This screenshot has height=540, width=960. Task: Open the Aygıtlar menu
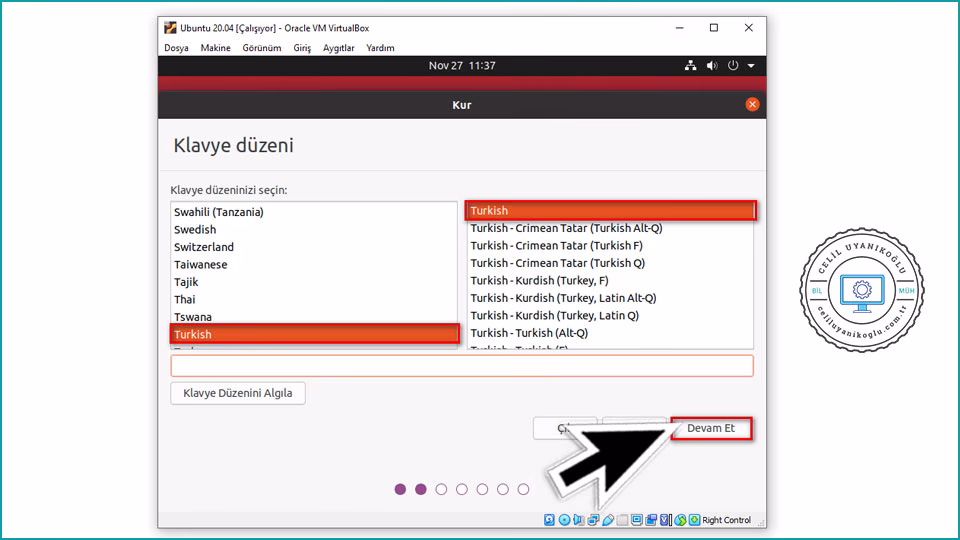click(x=339, y=48)
